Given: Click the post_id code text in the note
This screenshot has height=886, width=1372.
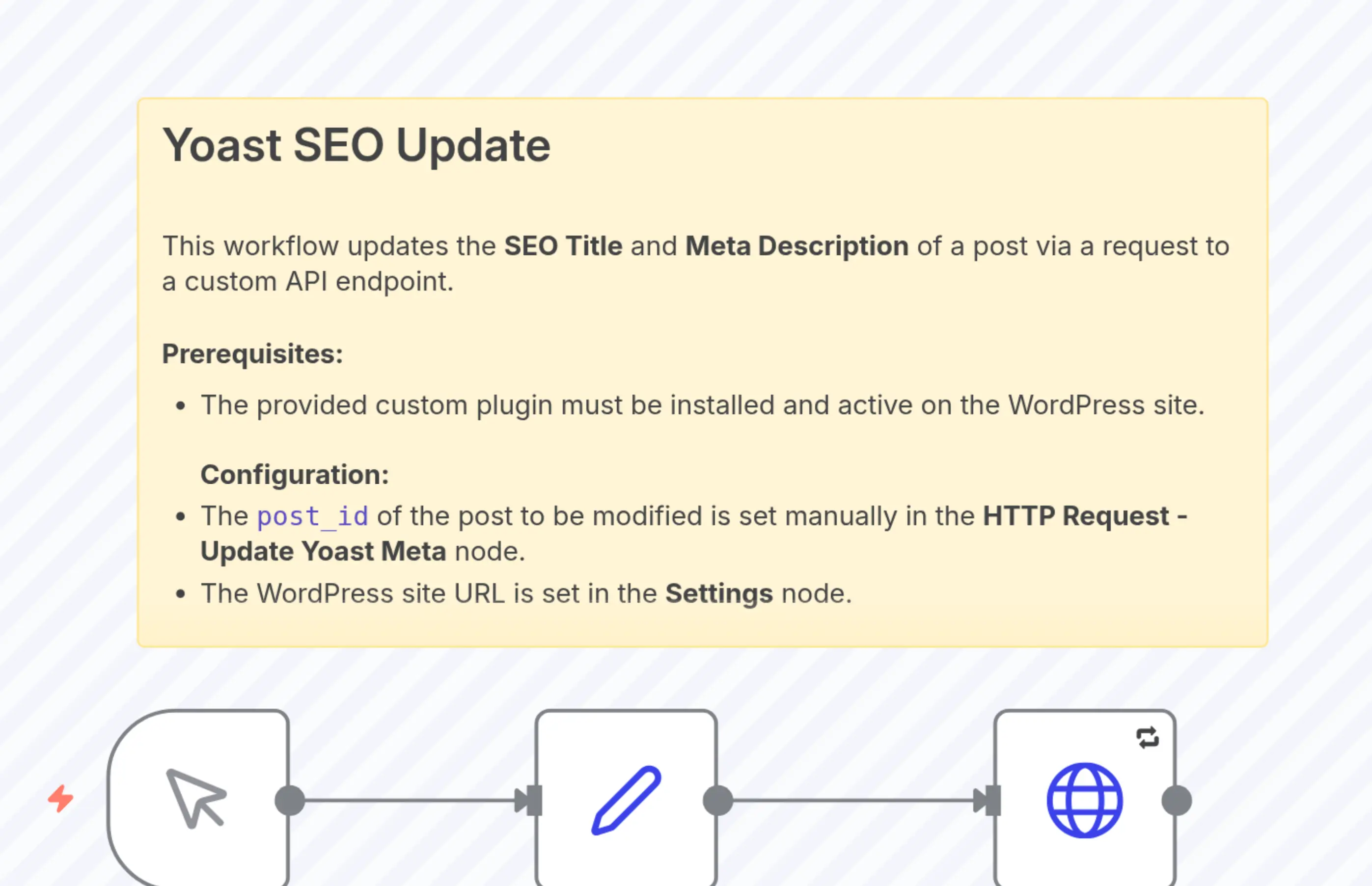Looking at the screenshot, I should [312, 516].
